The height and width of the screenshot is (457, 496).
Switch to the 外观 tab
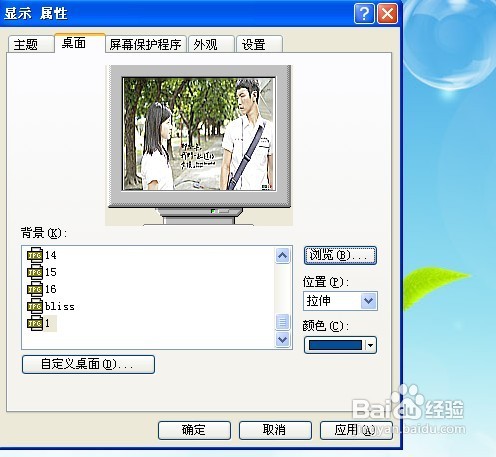tap(211, 44)
